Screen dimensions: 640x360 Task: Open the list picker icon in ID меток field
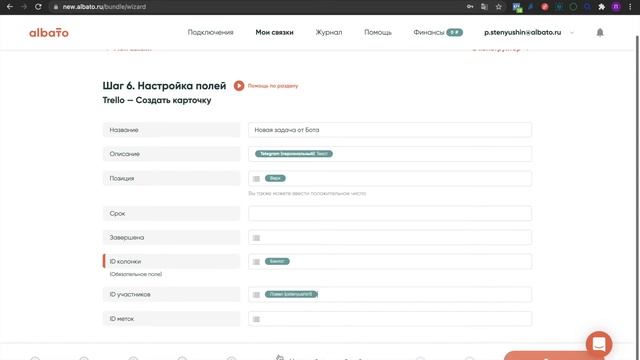coord(256,319)
